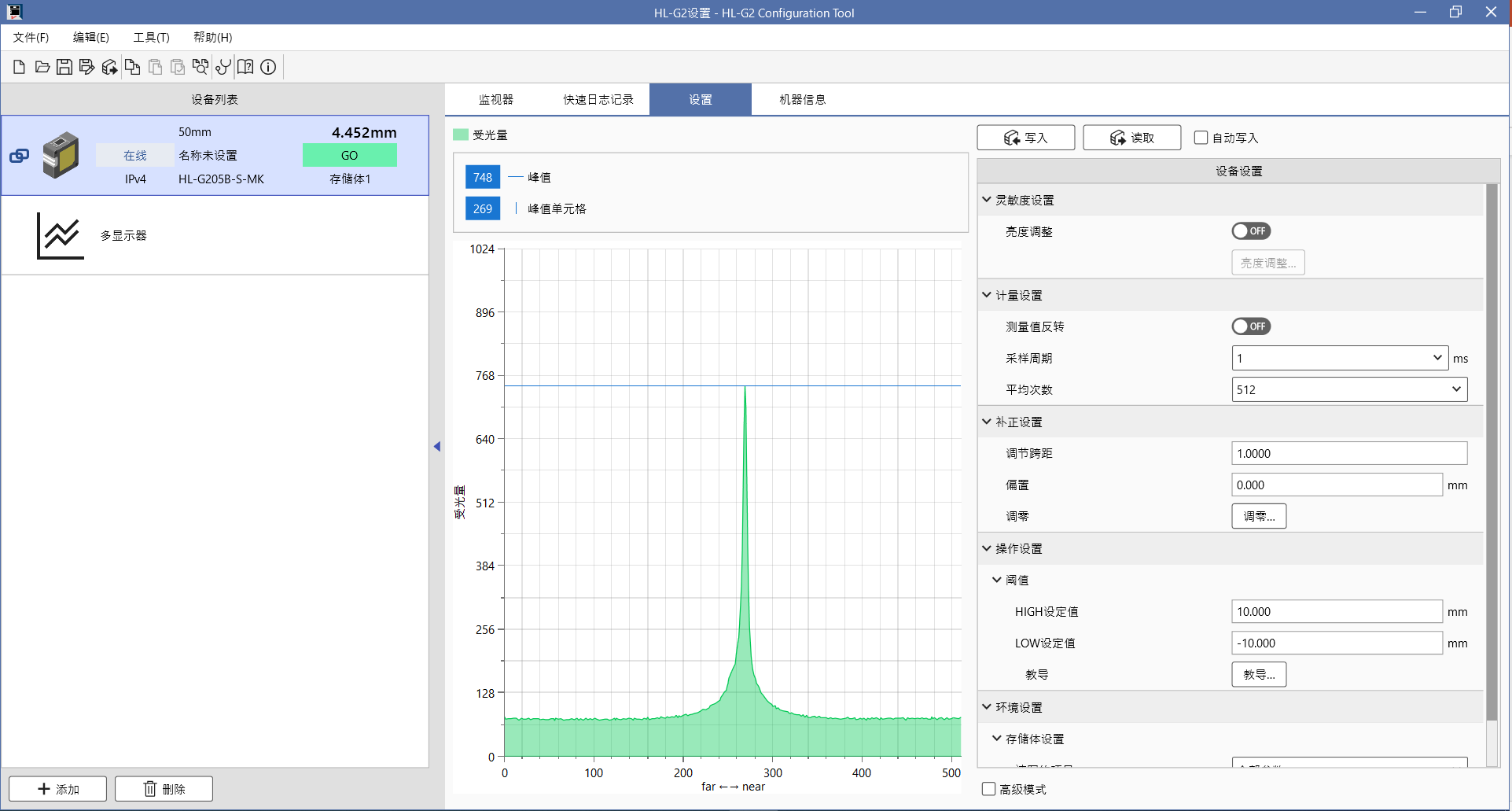Viewport: 1512px width, 811px height.
Task: Click the device export icon in toolbar
Action: click(x=110, y=67)
